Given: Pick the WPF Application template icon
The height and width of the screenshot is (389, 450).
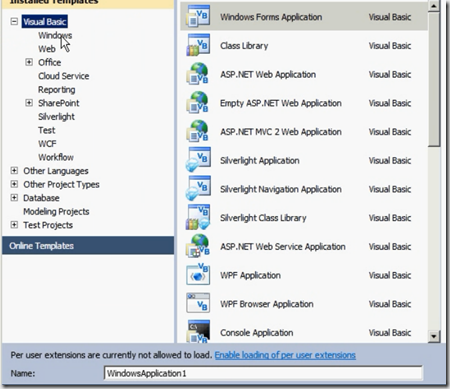Looking at the screenshot, I should click(x=198, y=275).
